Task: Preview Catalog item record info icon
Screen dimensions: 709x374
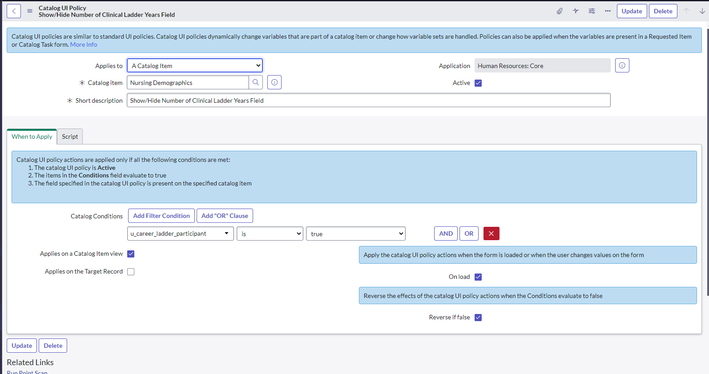Action: click(274, 82)
